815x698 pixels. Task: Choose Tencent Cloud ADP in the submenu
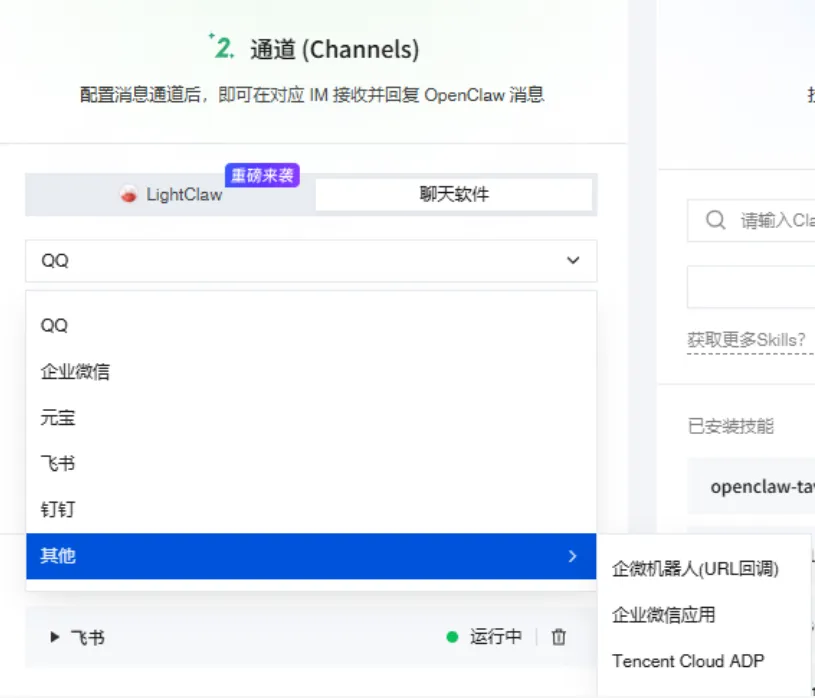pyautogui.click(x=688, y=661)
